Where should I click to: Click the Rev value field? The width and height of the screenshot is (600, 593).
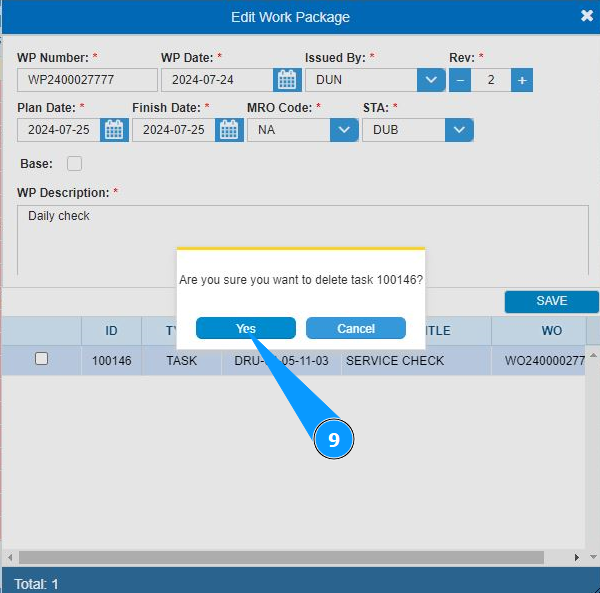click(x=491, y=80)
